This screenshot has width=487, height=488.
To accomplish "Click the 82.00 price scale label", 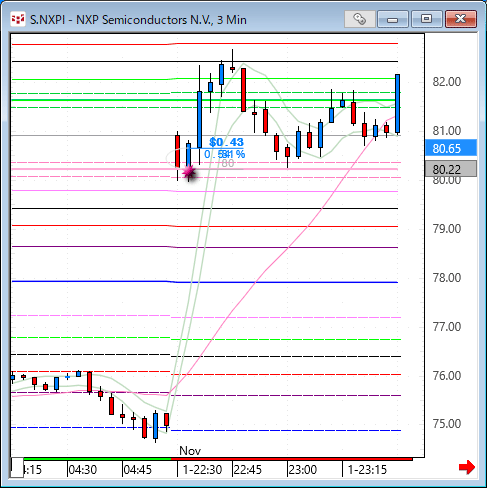I will pyautogui.click(x=447, y=82).
